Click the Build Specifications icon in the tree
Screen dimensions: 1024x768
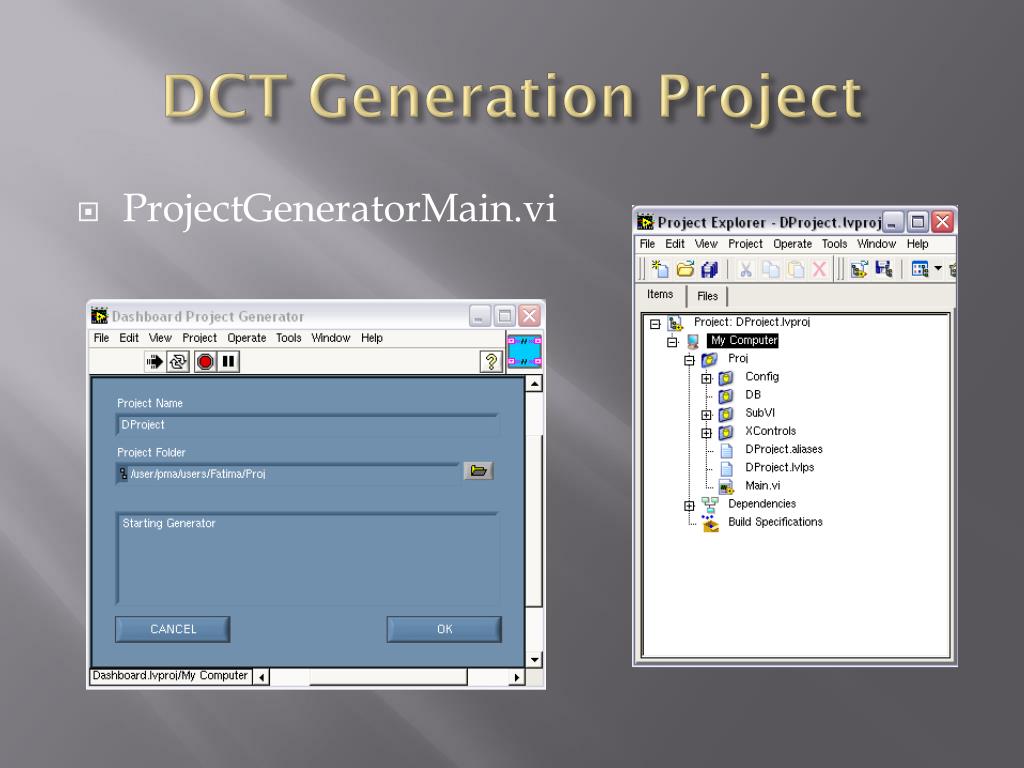pyautogui.click(x=710, y=523)
